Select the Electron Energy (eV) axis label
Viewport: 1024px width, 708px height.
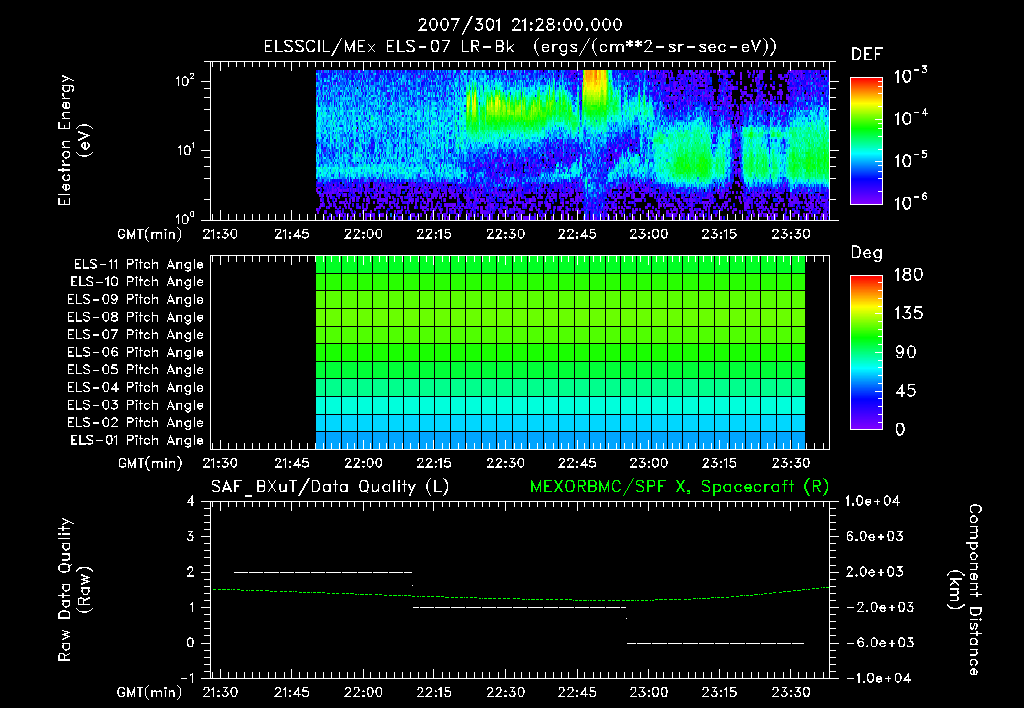tap(74, 140)
